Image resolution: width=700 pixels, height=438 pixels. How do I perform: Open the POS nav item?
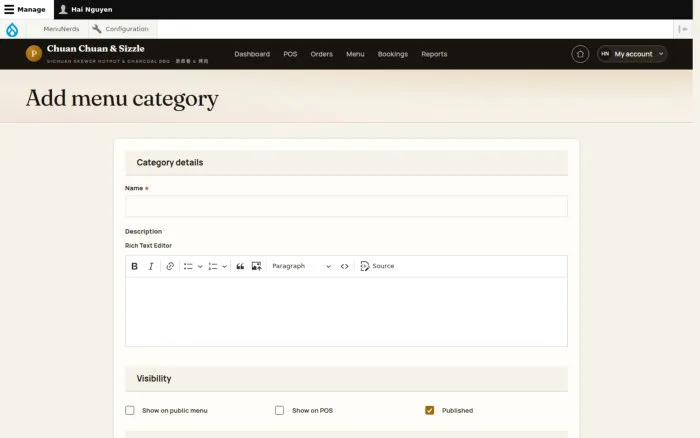(x=290, y=54)
